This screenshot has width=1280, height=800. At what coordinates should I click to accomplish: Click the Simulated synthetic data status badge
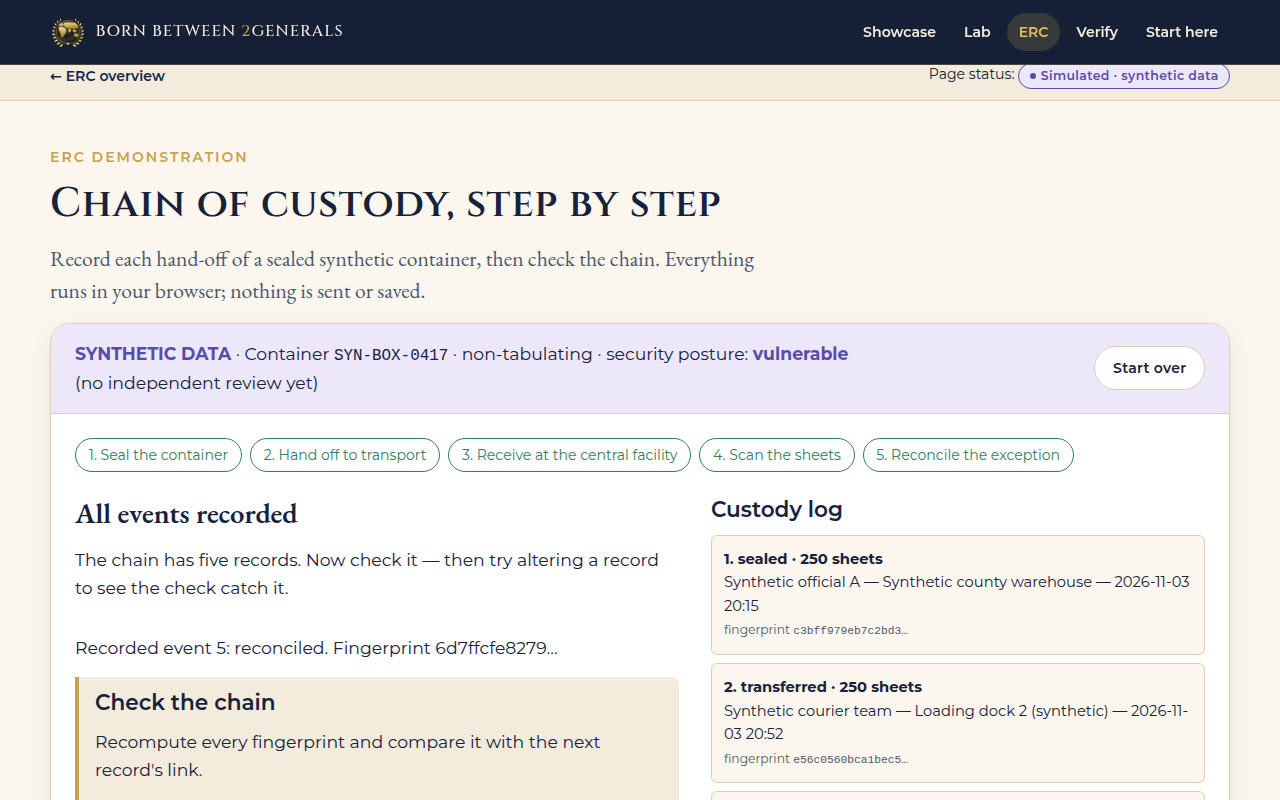(x=1124, y=76)
